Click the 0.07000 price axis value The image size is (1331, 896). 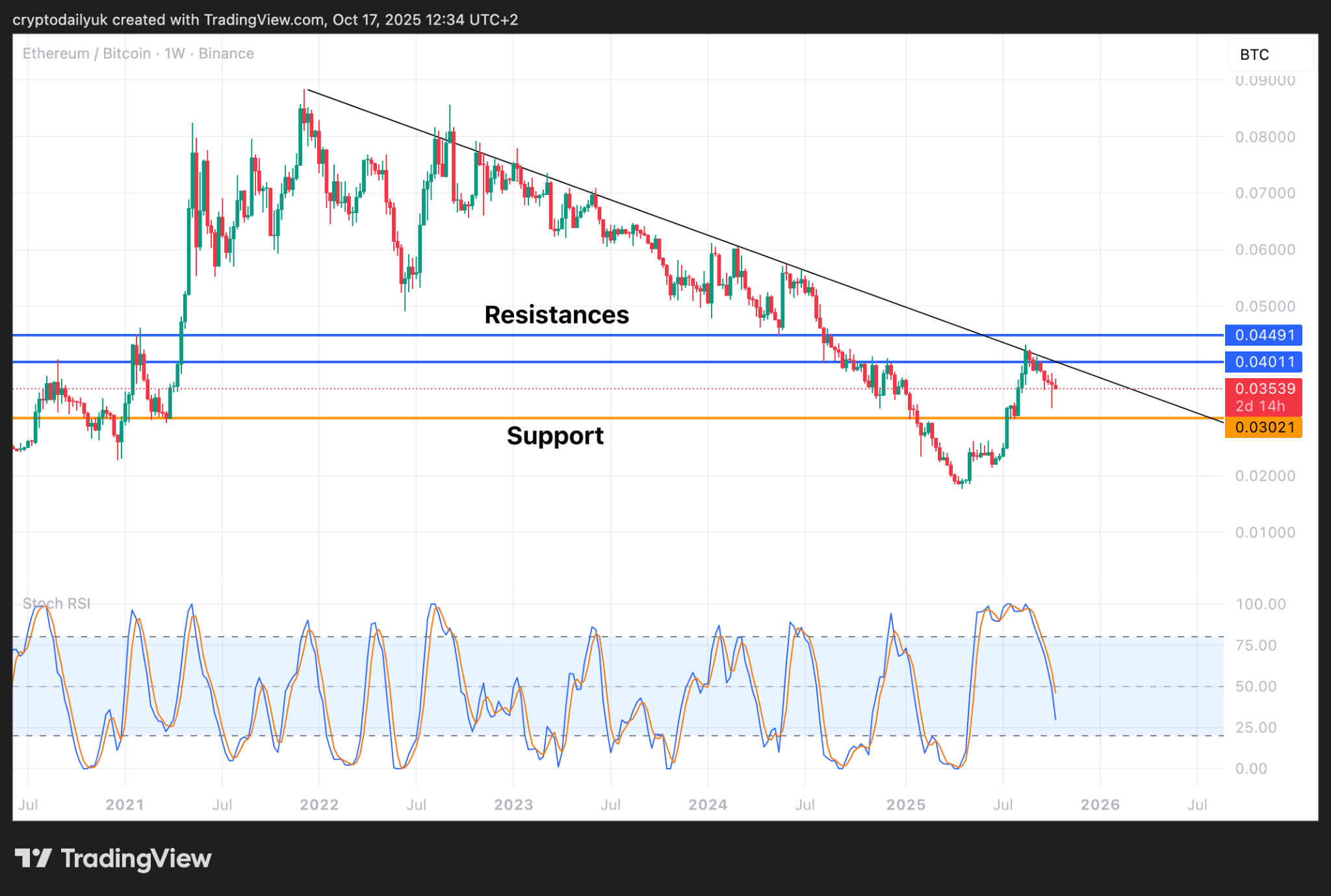tap(1265, 193)
